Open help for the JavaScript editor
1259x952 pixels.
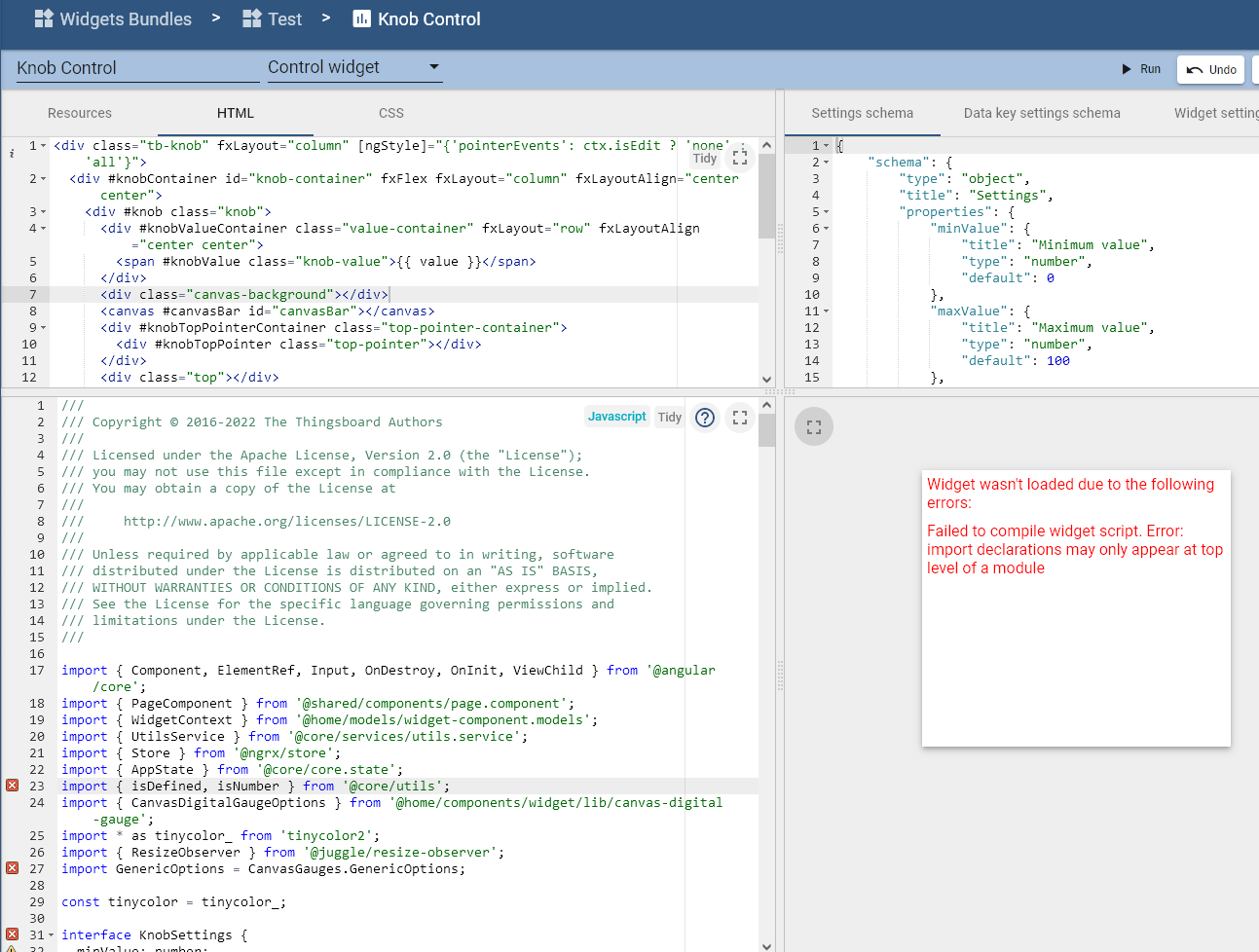704,417
